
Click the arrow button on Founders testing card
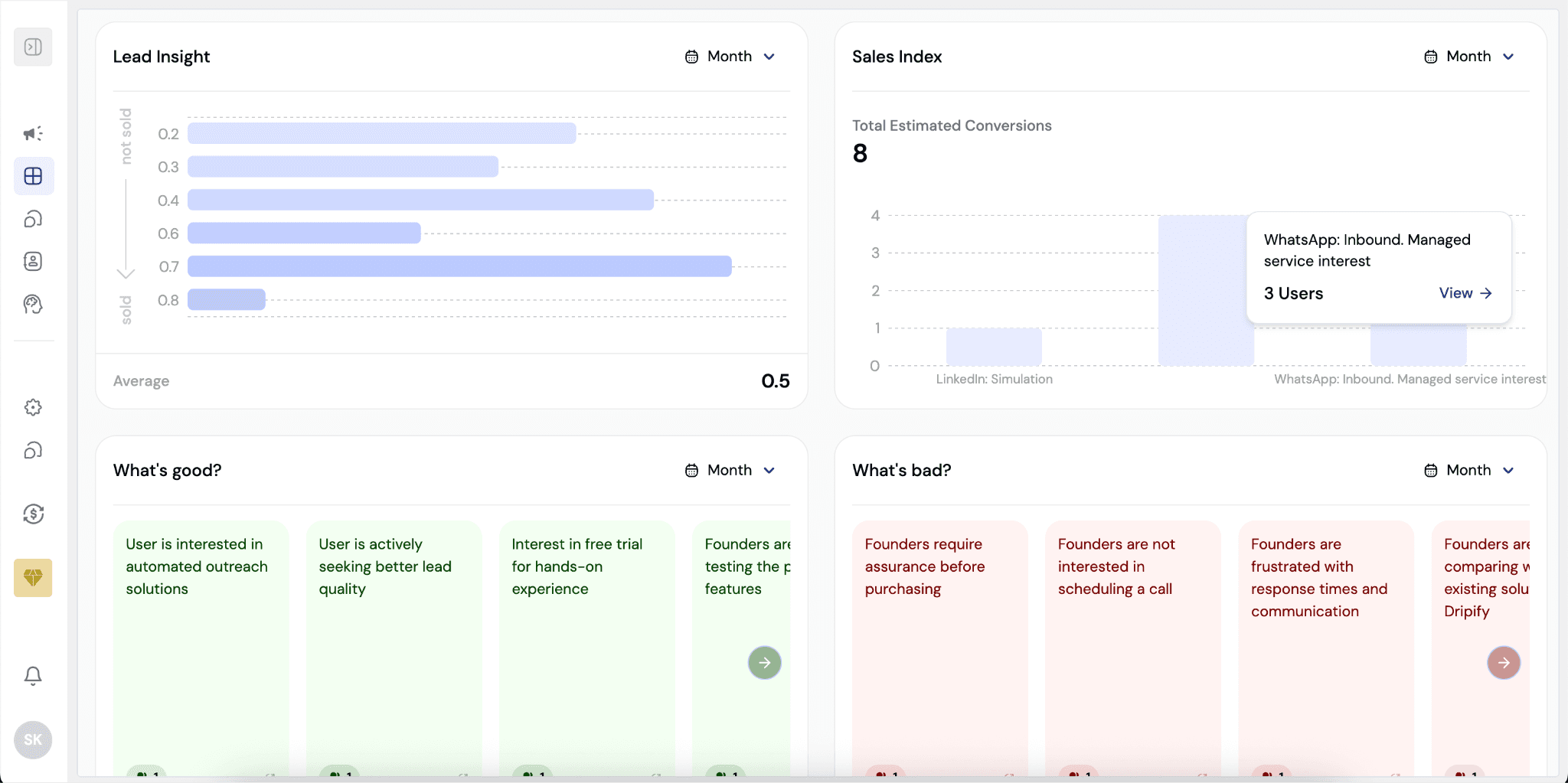click(764, 662)
